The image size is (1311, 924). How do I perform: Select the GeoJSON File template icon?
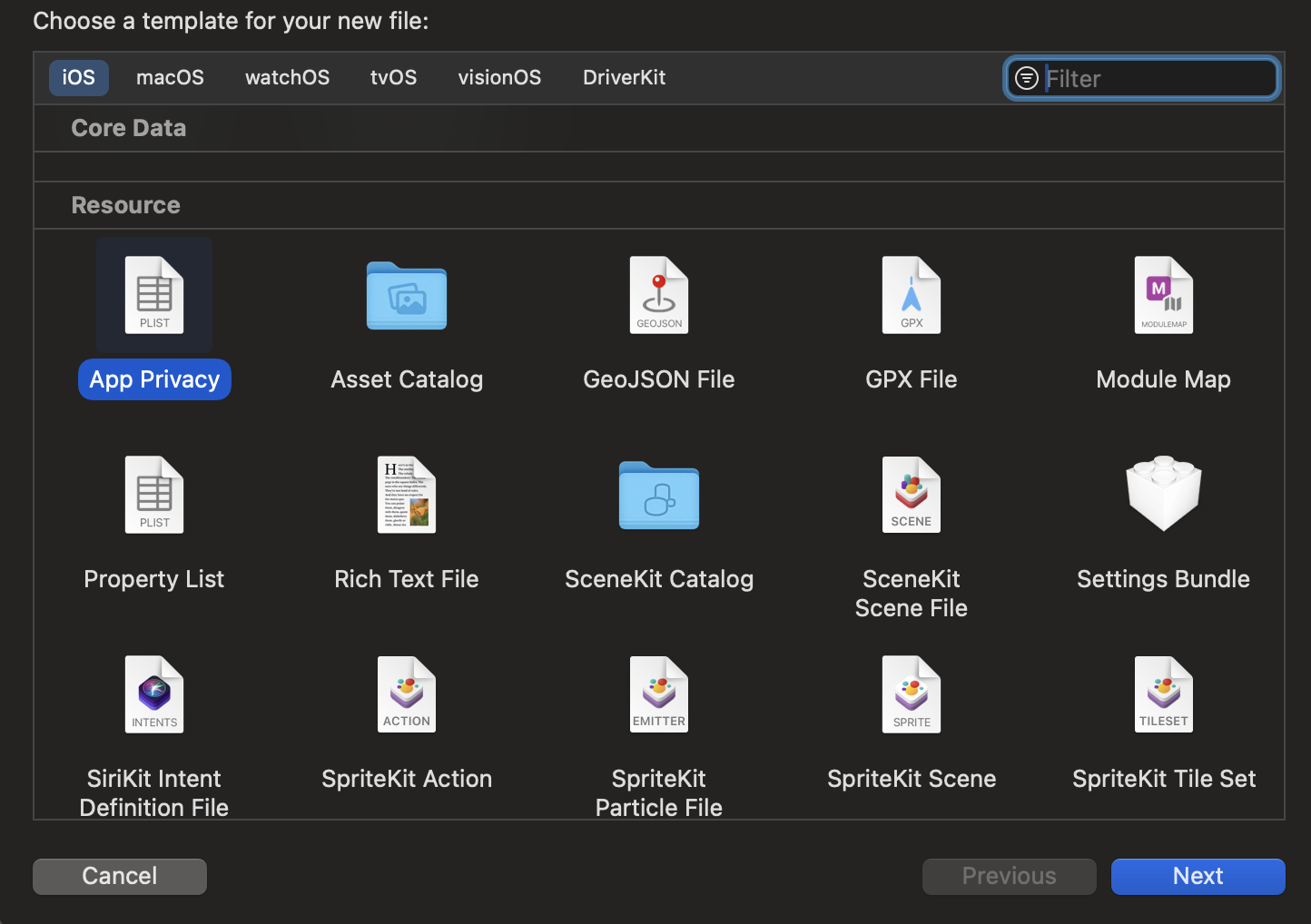click(659, 295)
